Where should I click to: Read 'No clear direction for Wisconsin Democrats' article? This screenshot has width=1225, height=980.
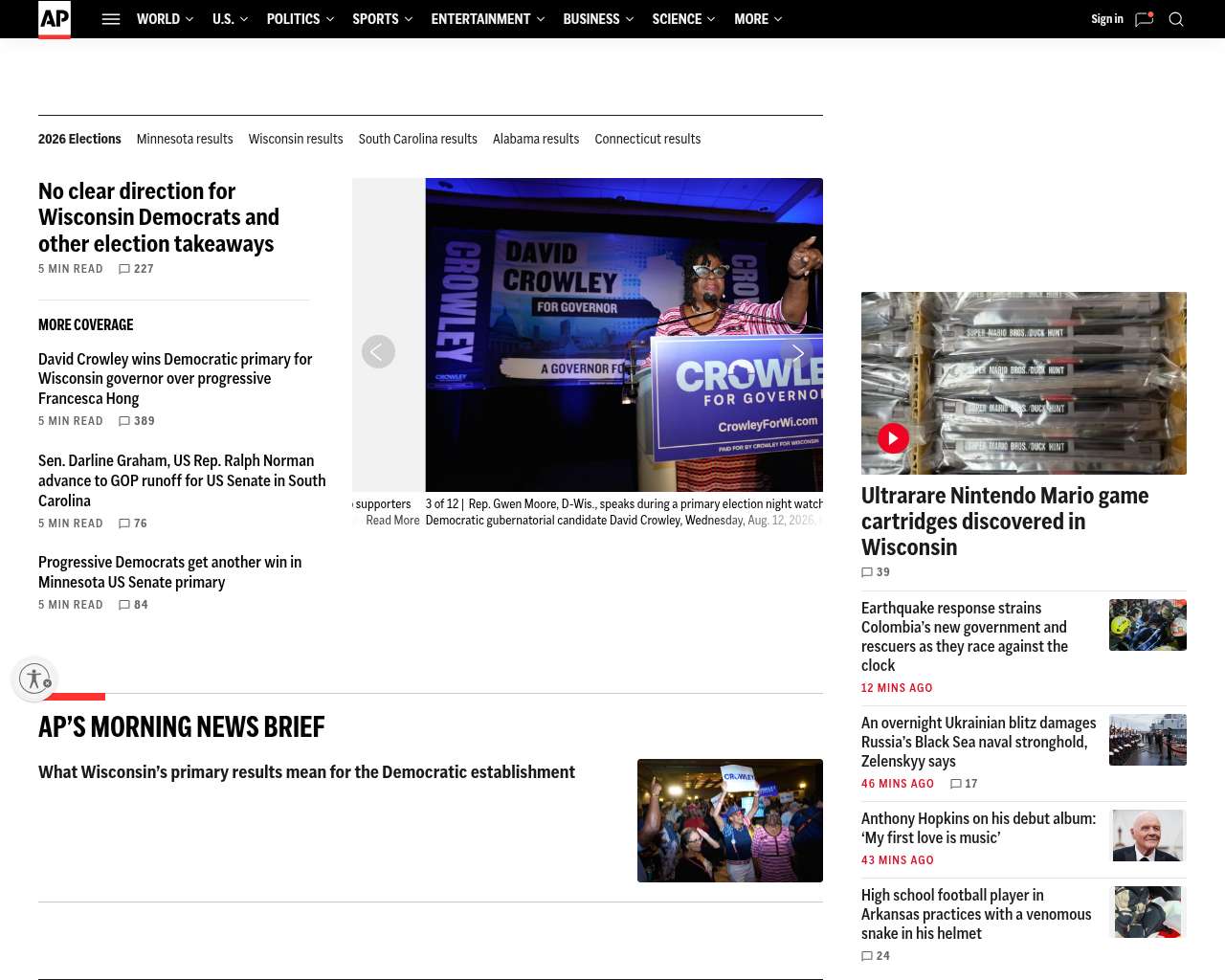(x=159, y=217)
